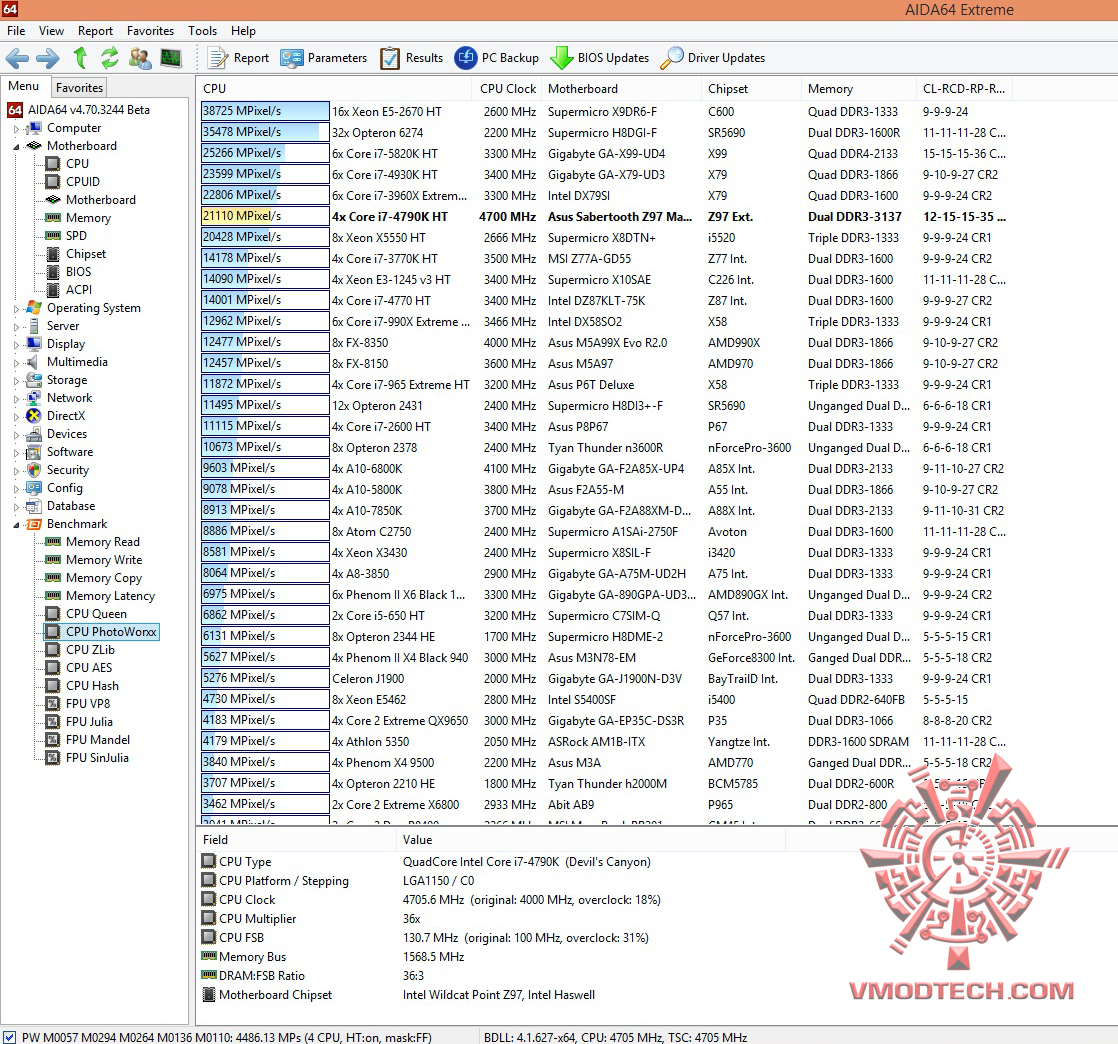Click the Report toolbar button

(238, 58)
